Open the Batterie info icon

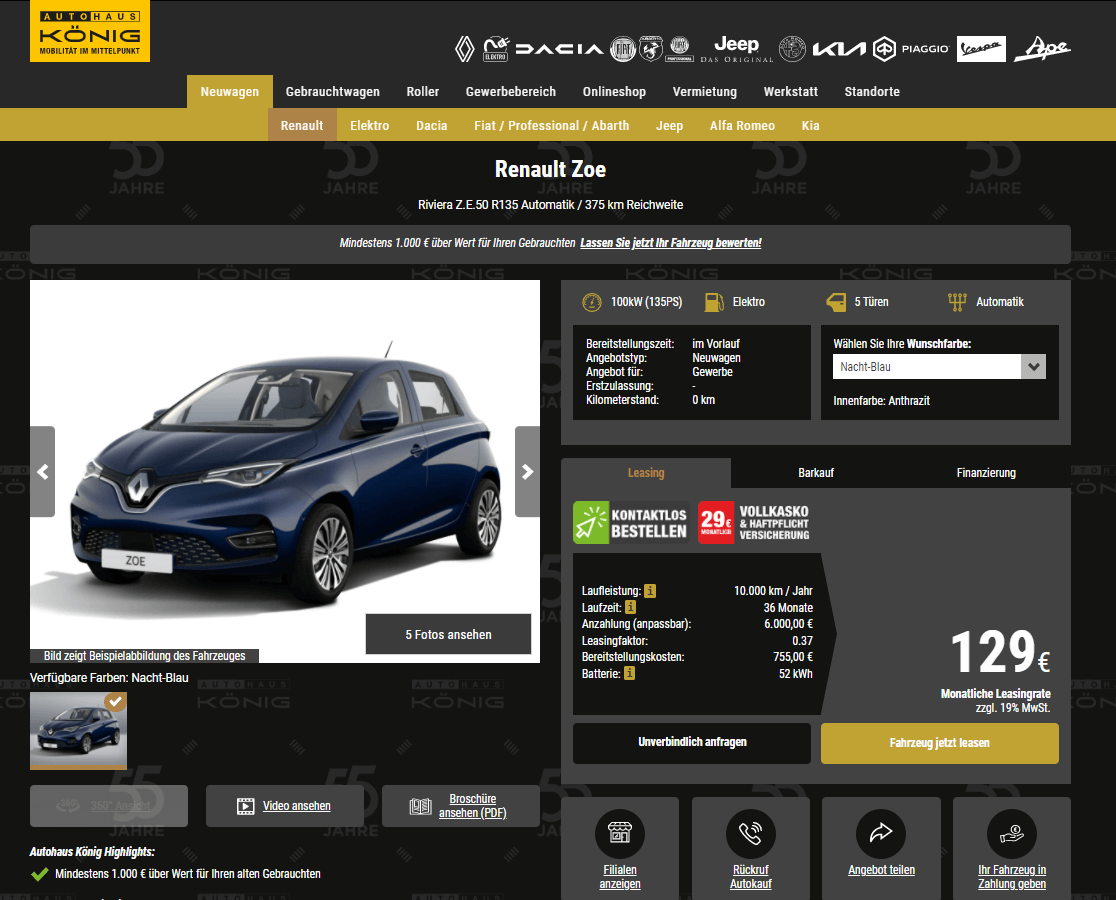[x=629, y=673]
